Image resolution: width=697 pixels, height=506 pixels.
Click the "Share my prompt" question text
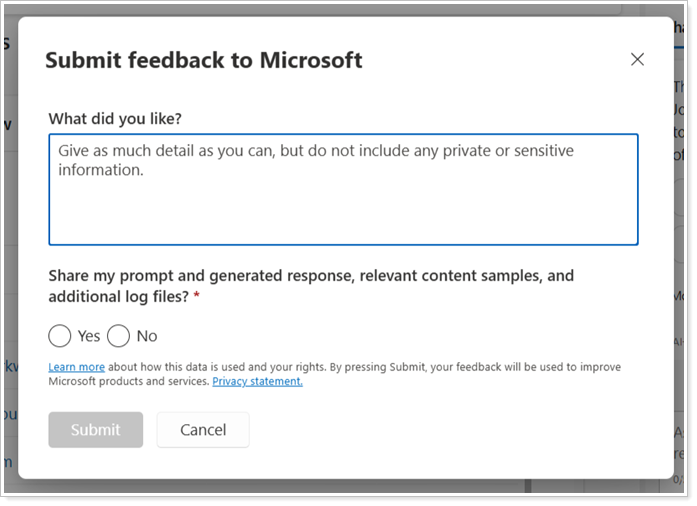coord(310,275)
